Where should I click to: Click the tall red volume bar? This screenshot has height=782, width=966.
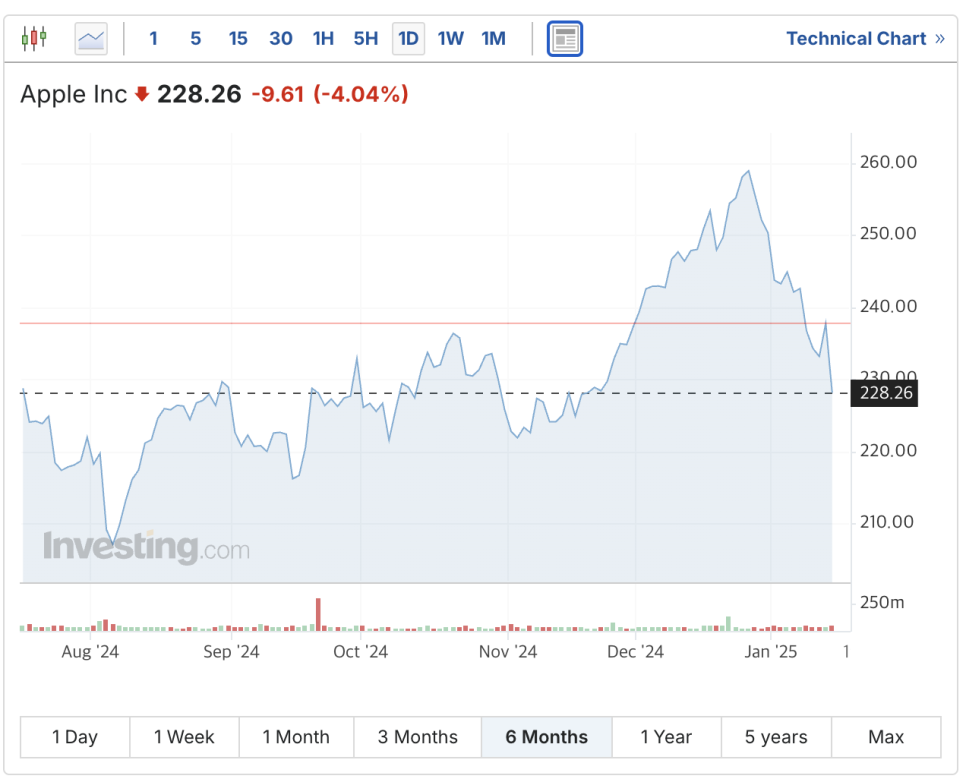319,614
